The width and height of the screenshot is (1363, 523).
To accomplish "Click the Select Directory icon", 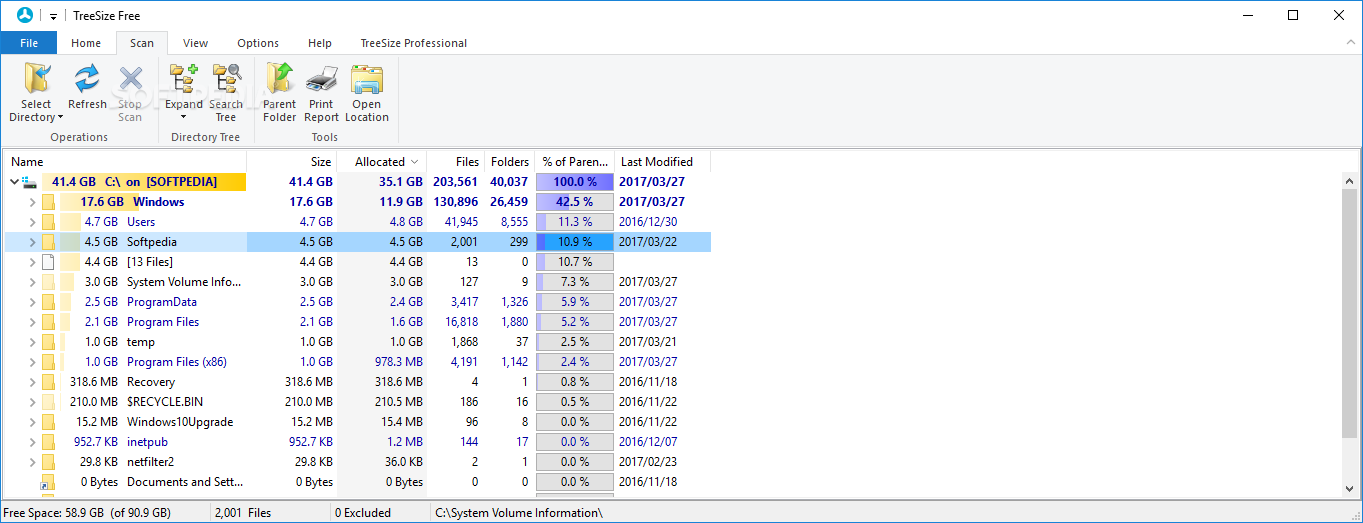I will [x=36, y=79].
